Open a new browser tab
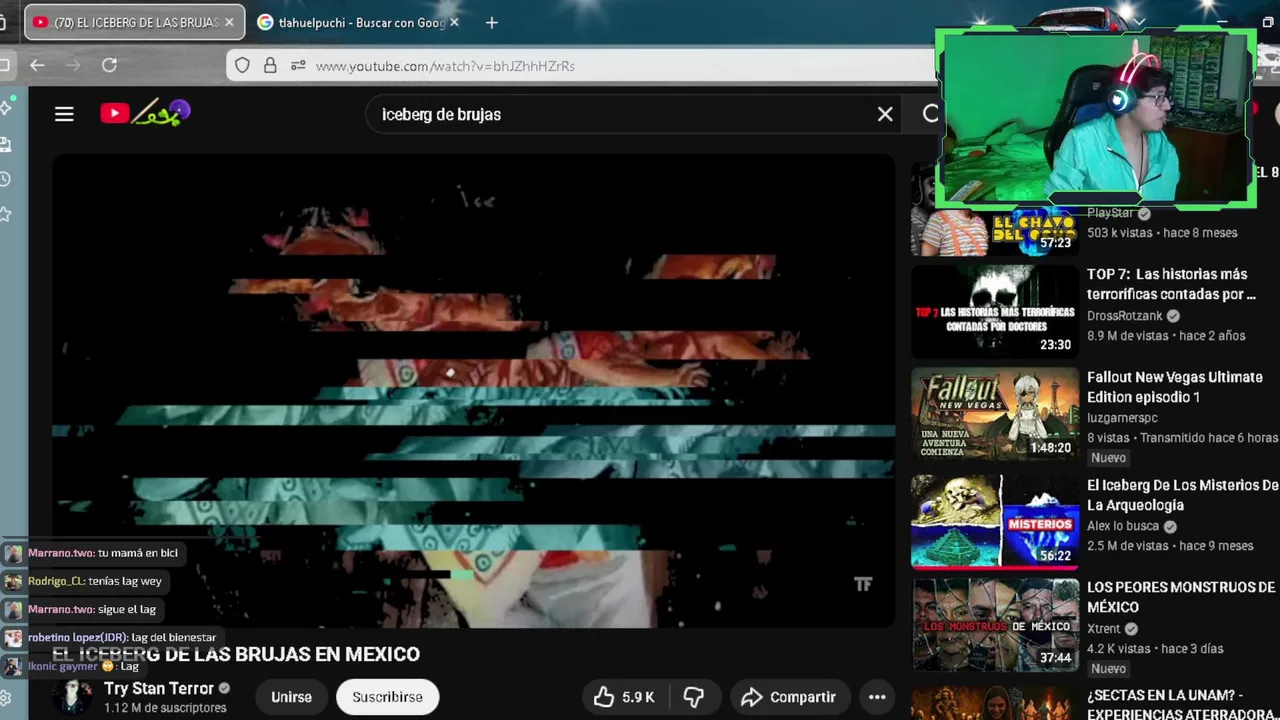Screen dimensions: 1280x720 tap(491, 22)
